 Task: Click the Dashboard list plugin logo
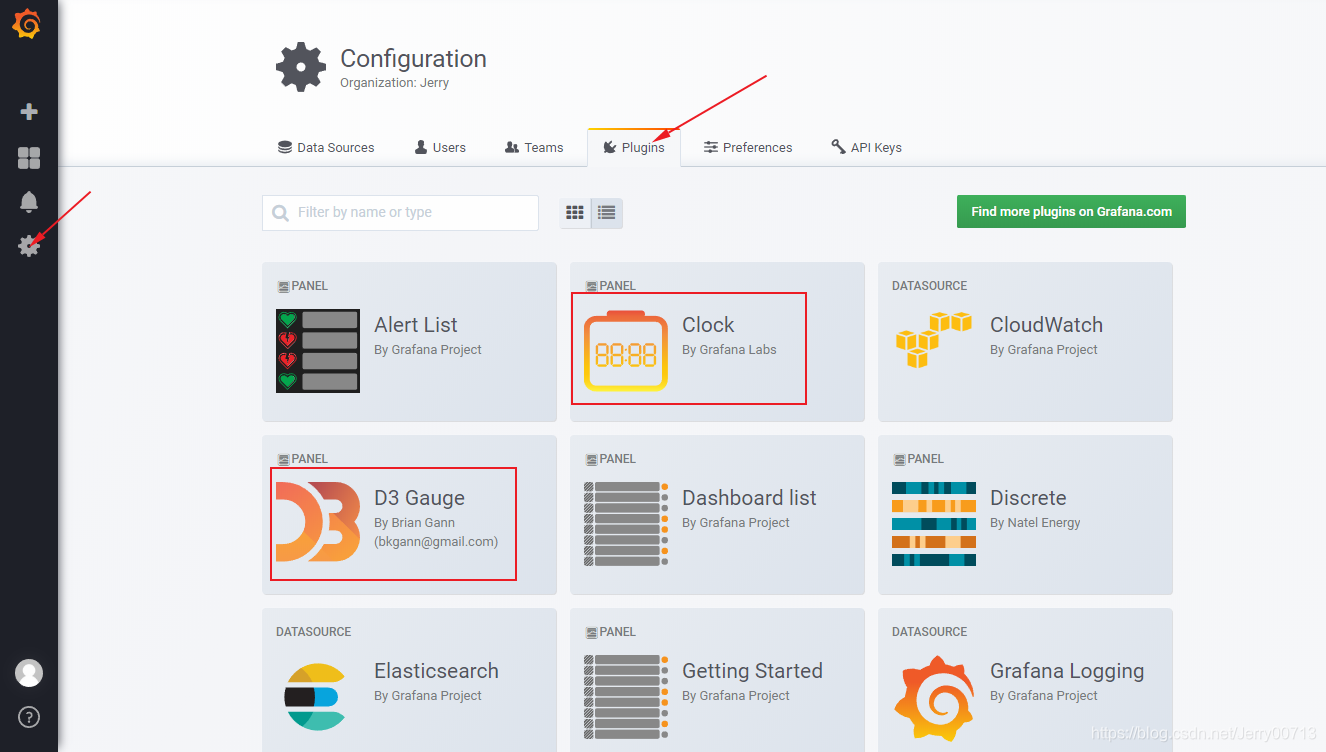point(626,523)
